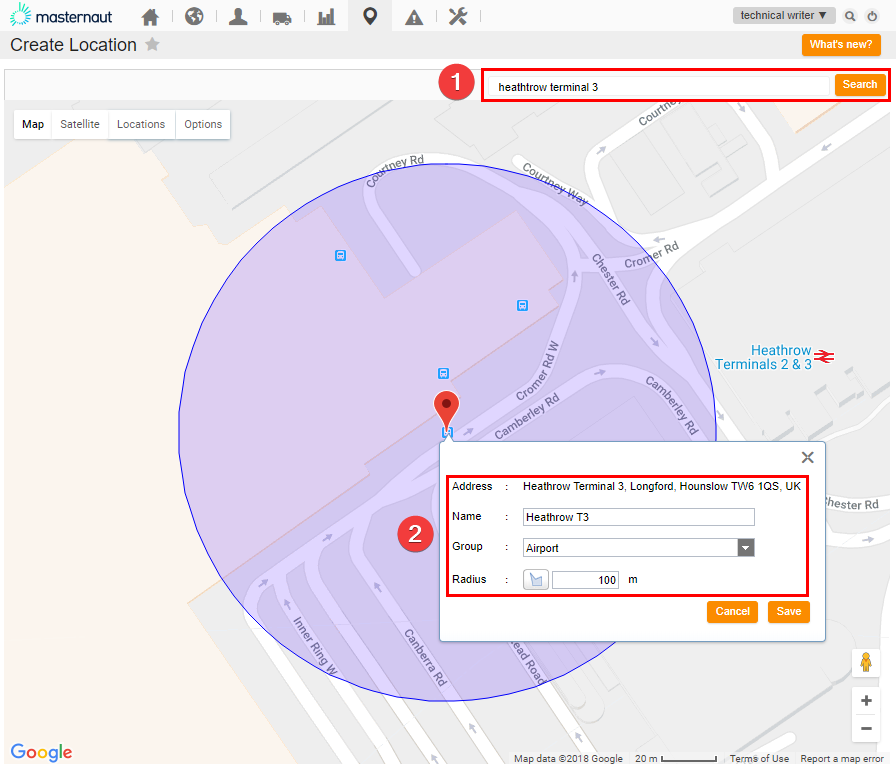The width and height of the screenshot is (896, 764).
Task: Switch to Map view tab
Action: [x=33, y=124]
